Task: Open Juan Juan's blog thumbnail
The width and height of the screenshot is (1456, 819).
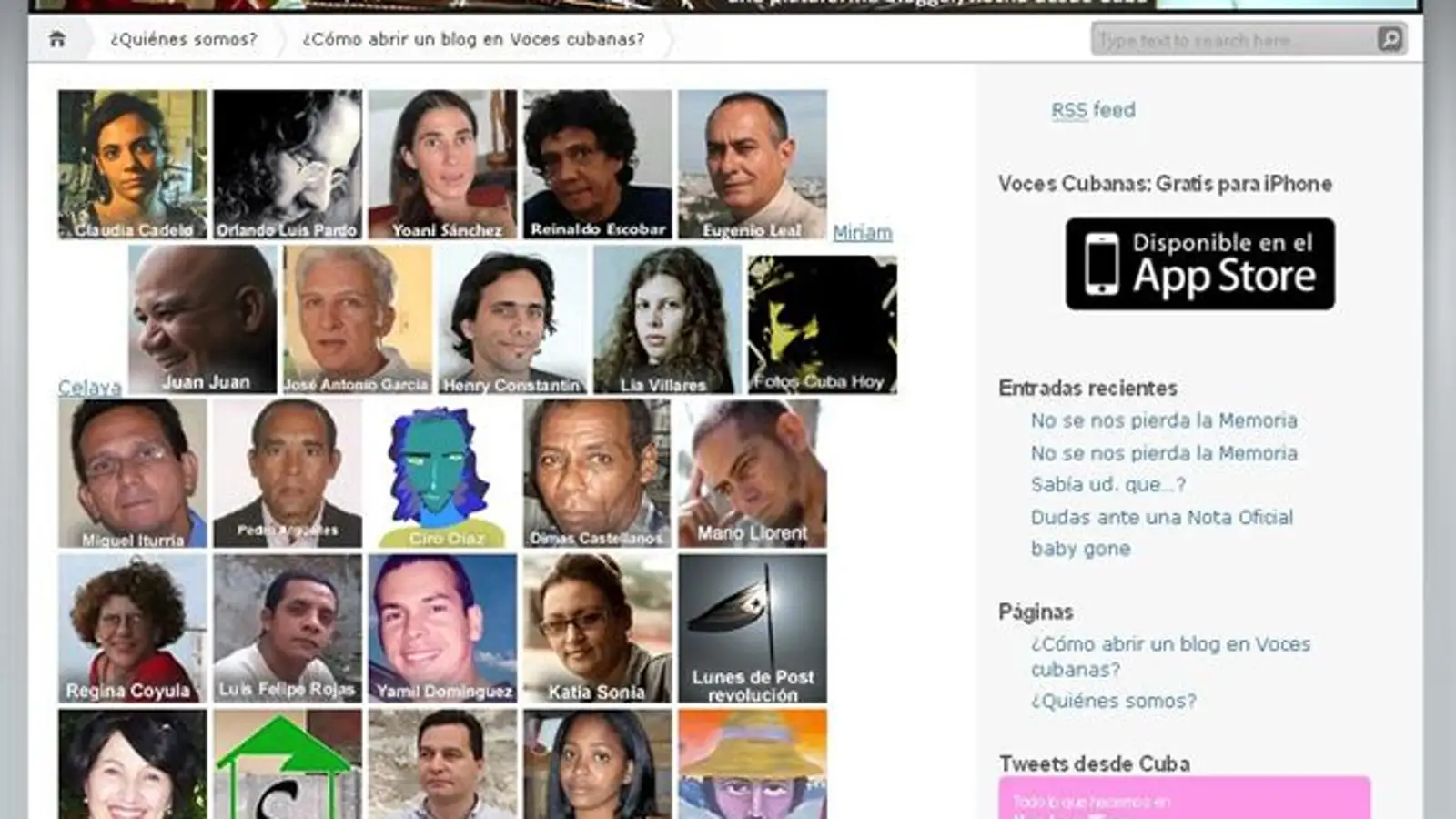Action: [203, 319]
